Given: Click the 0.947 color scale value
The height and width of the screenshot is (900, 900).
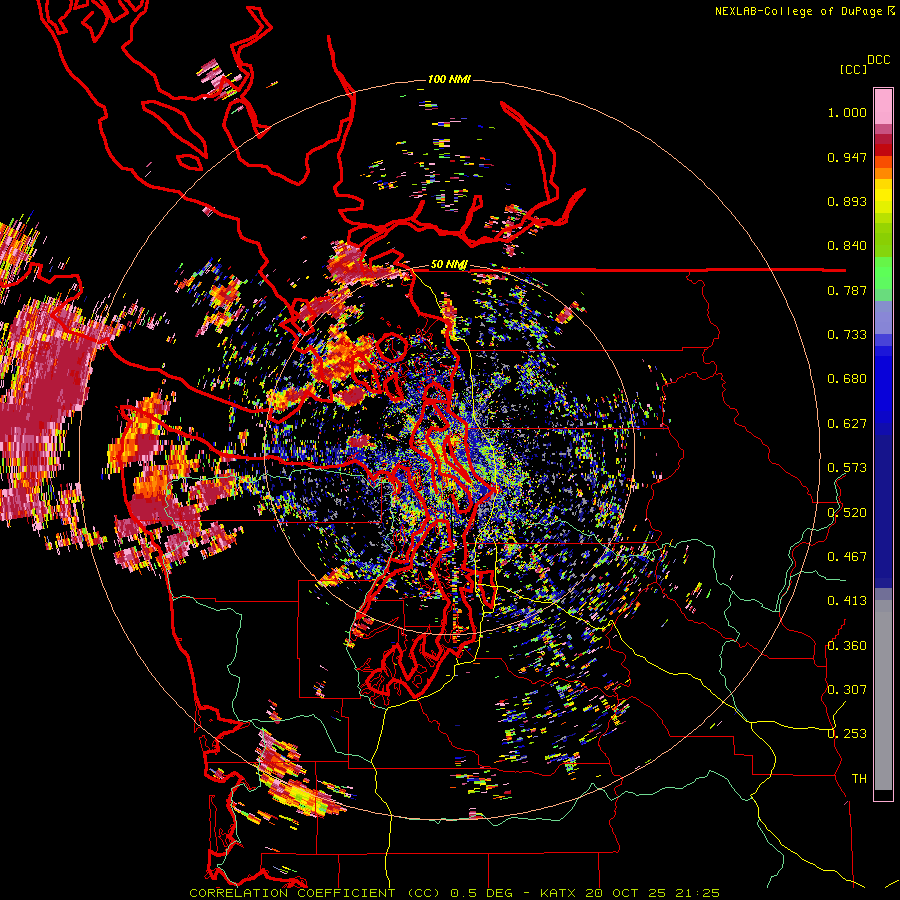Looking at the screenshot, I should [x=847, y=157].
